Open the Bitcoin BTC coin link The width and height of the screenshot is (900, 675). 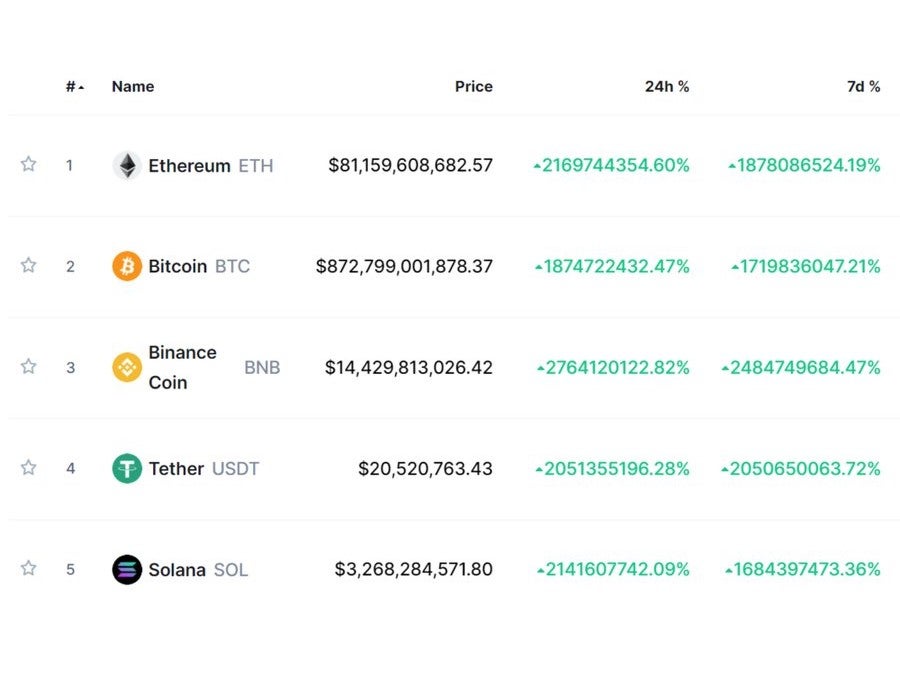[199, 267]
